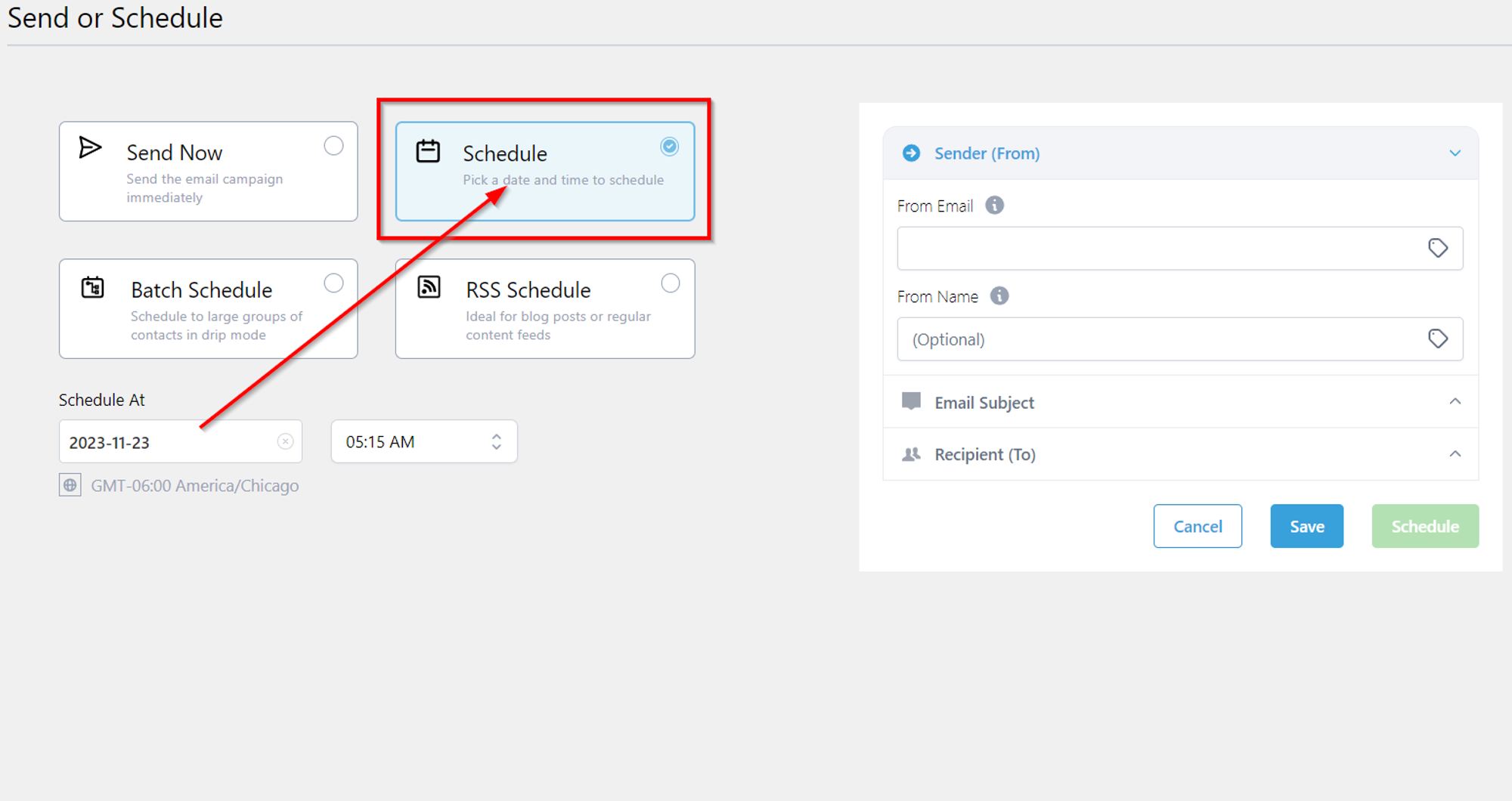Clear the scheduled date 2023-11-23
The height and width of the screenshot is (801, 1512).
tap(285, 441)
